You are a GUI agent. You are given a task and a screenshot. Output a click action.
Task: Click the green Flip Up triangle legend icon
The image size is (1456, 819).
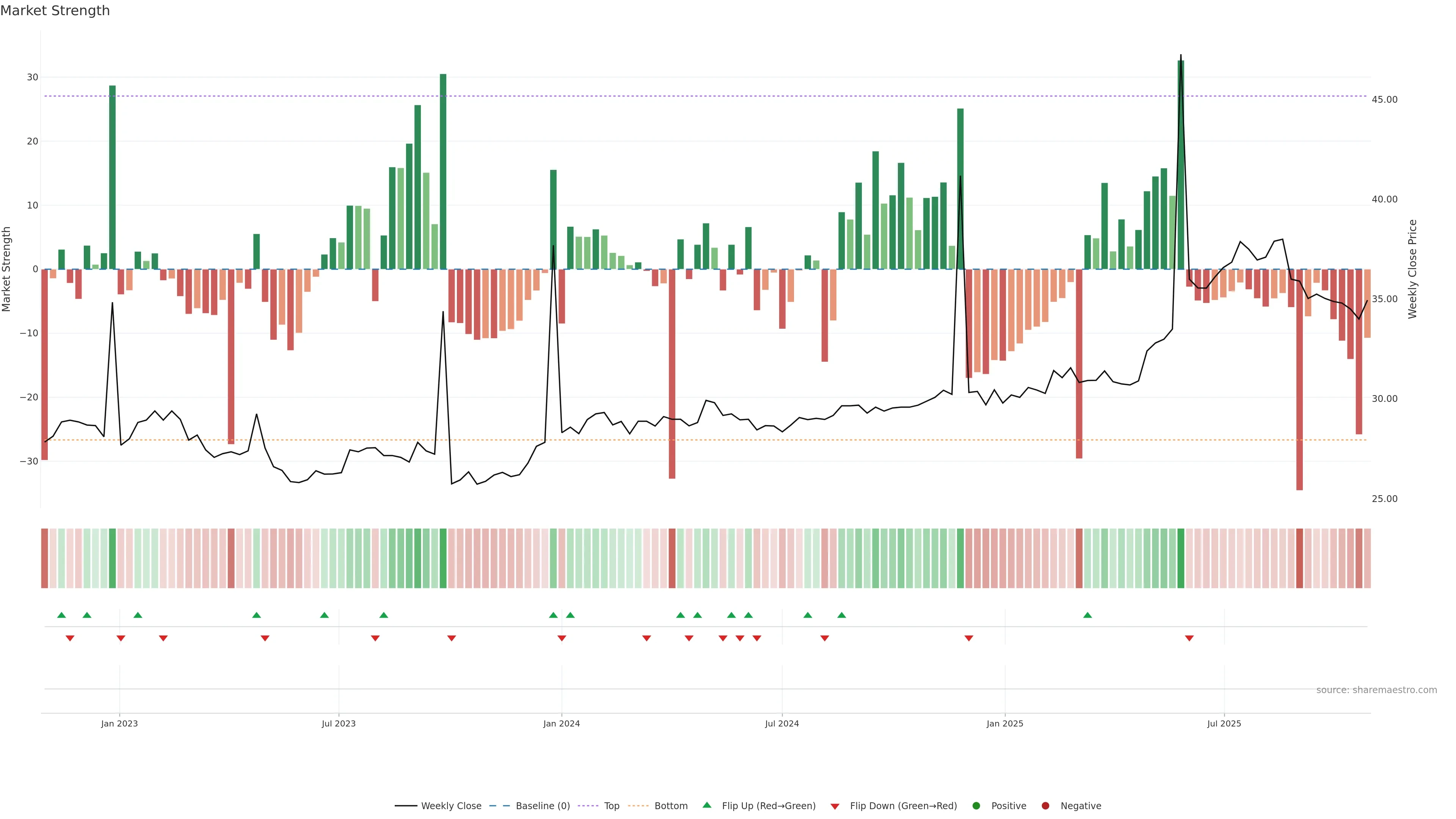(x=706, y=805)
